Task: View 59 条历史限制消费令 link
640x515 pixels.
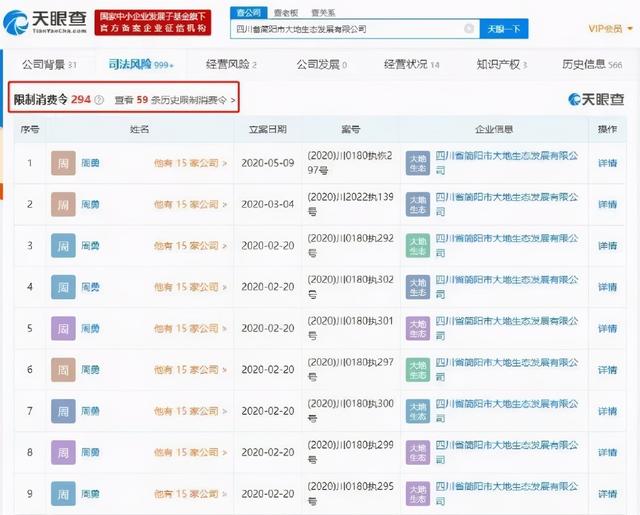Action: (175, 100)
